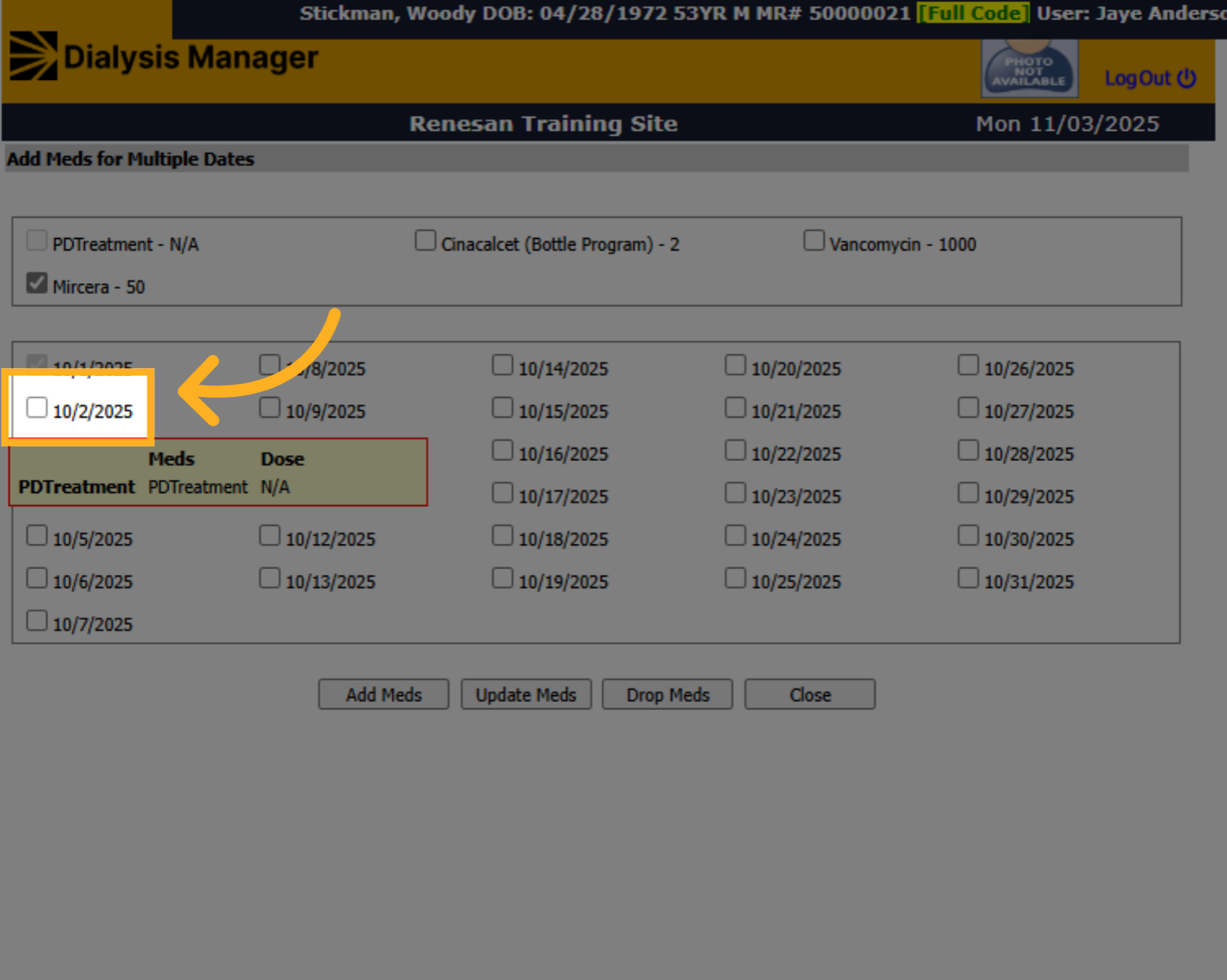Tick the 10/7/2025 date checkbox
The height and width of the screenshot is (980, 1227).
tap(37, 621)
